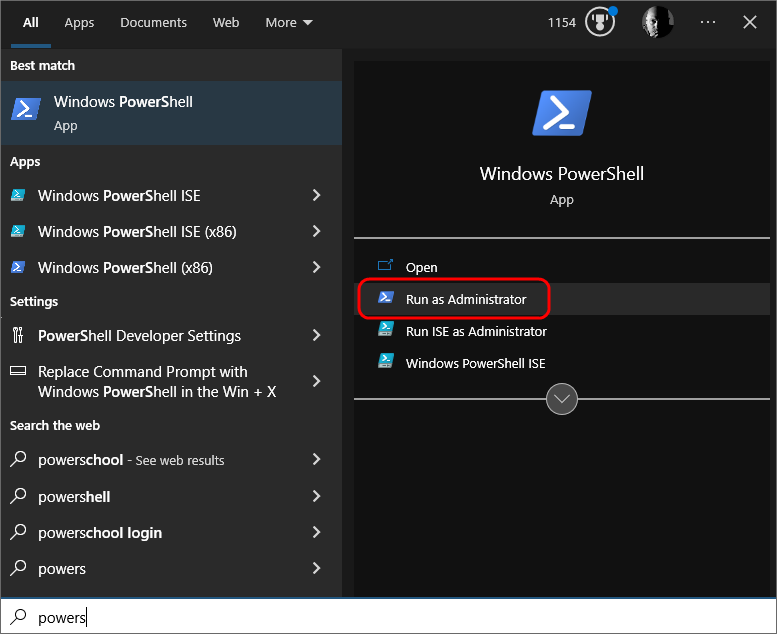The image size is (777, 634).
Task: Click the search magnifier icon beside powerschool login
Action: pyautogui.click(x=18, y=532)
